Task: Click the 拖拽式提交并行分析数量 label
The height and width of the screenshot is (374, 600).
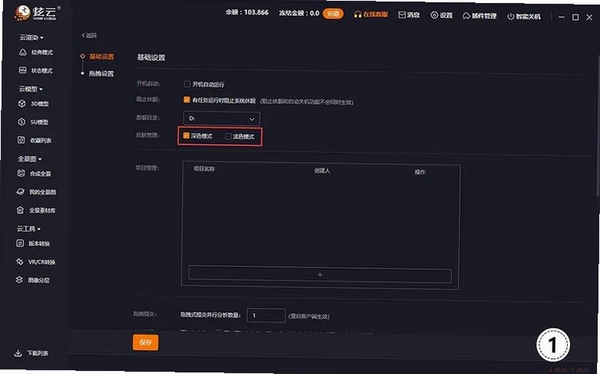Action: click(x=210, y=315)
